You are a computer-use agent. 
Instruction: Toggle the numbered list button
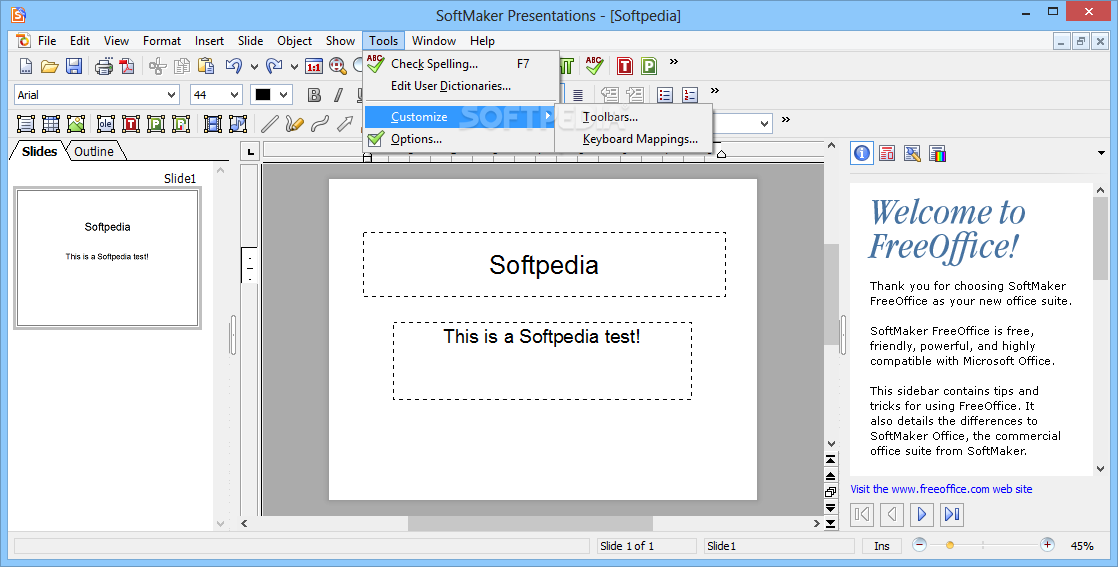click(x=689, y=95)
